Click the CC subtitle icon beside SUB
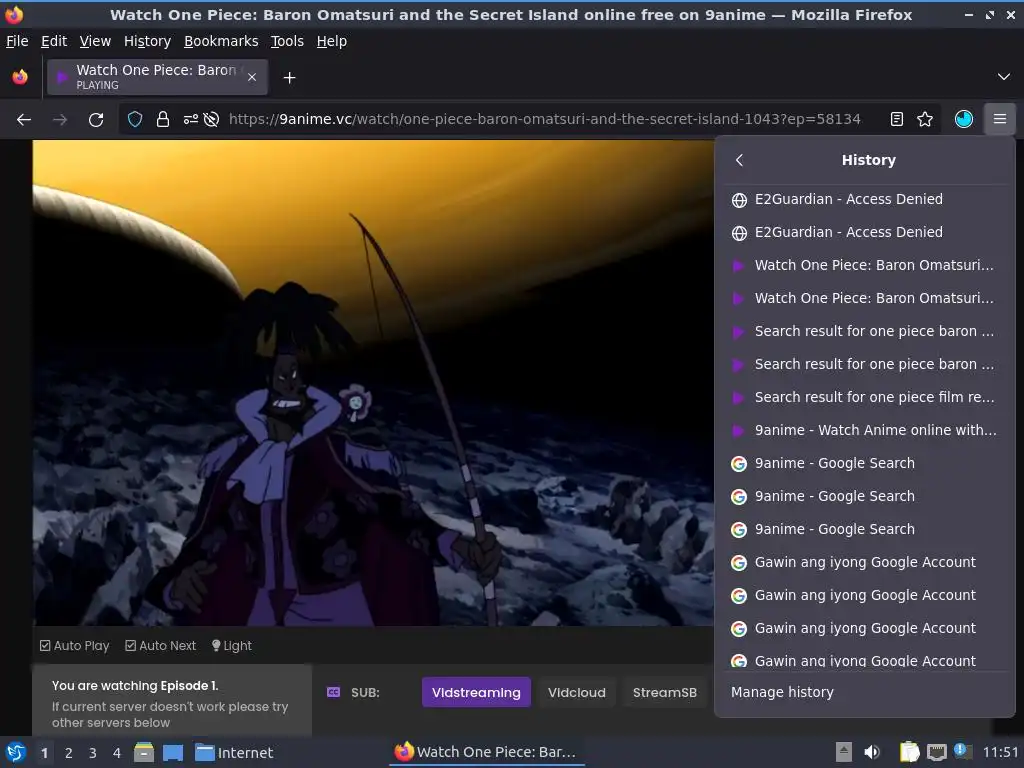The width and height of the screenshot is (1024, 768). pos(333,692)
